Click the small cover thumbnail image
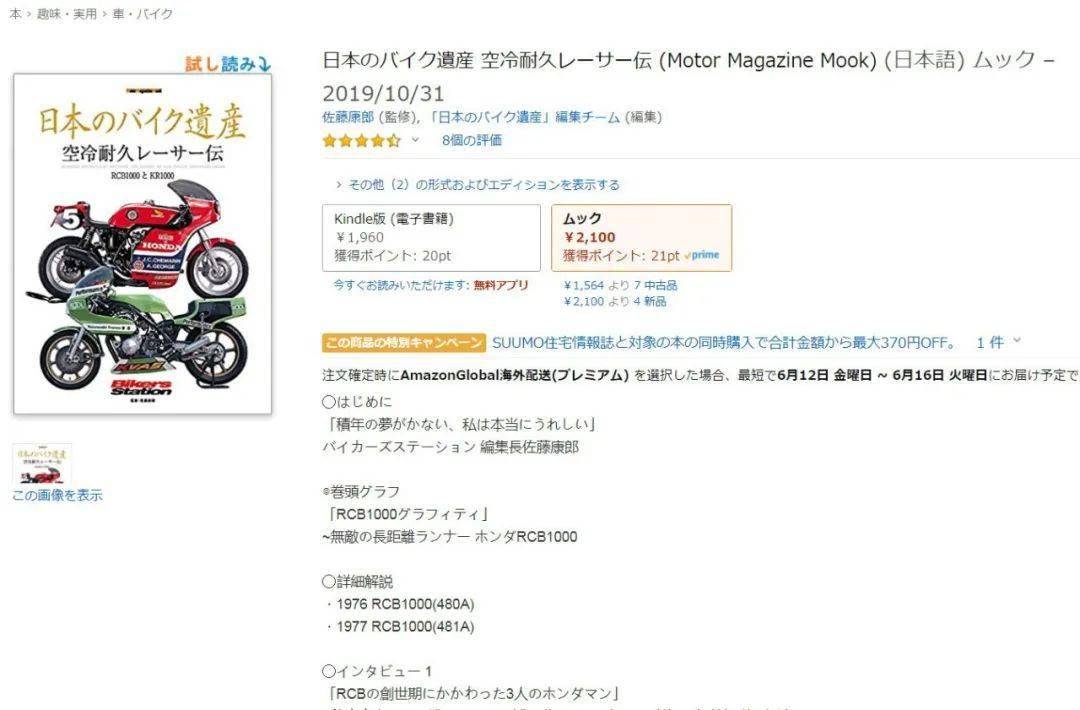Screen dimensions: 1080x710 [x=42, y=464]
